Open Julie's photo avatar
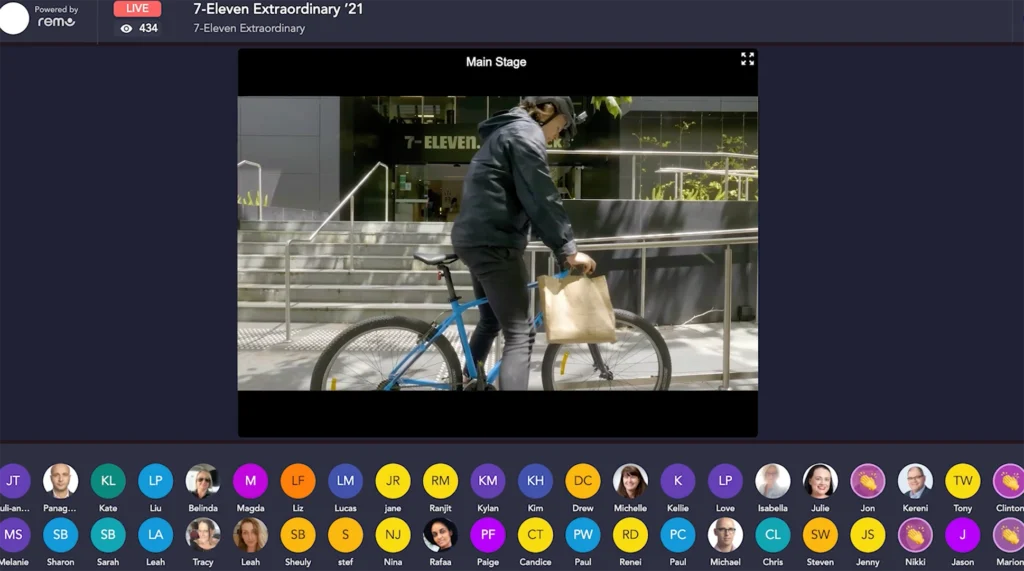 click(820, 481)
